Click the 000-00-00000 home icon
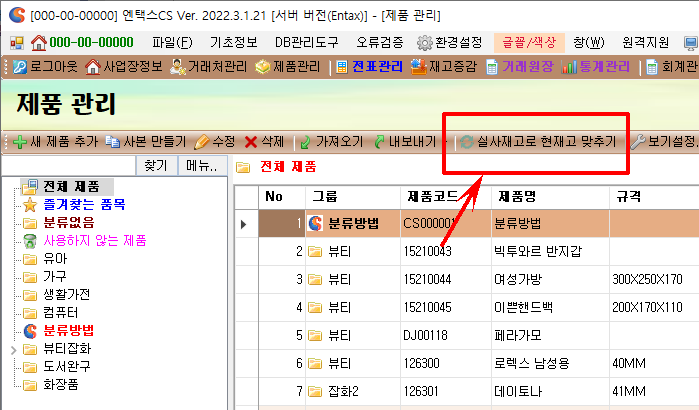 [38, 43]
